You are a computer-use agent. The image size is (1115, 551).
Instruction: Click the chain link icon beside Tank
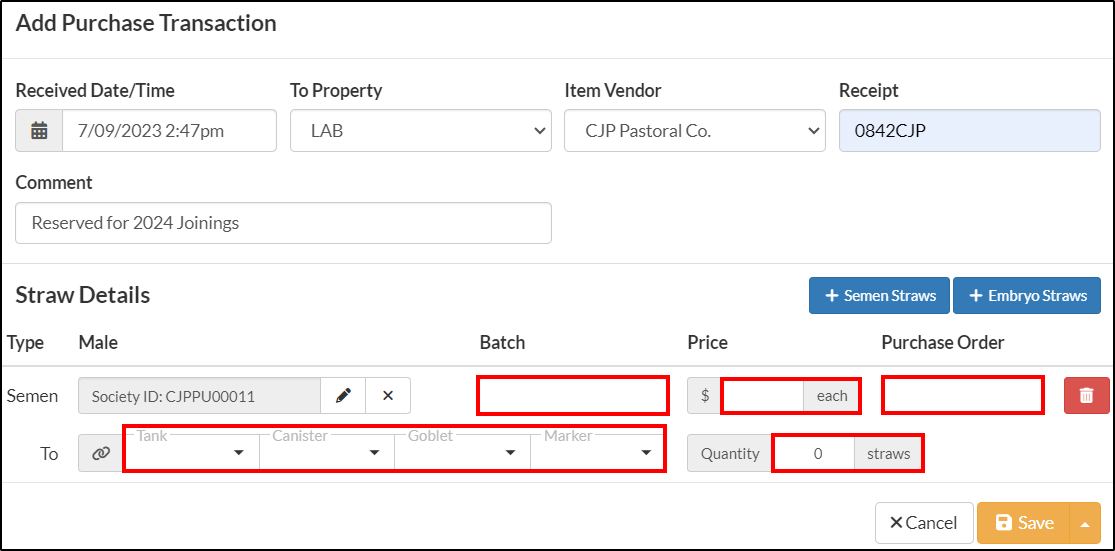tap(101, 453)
